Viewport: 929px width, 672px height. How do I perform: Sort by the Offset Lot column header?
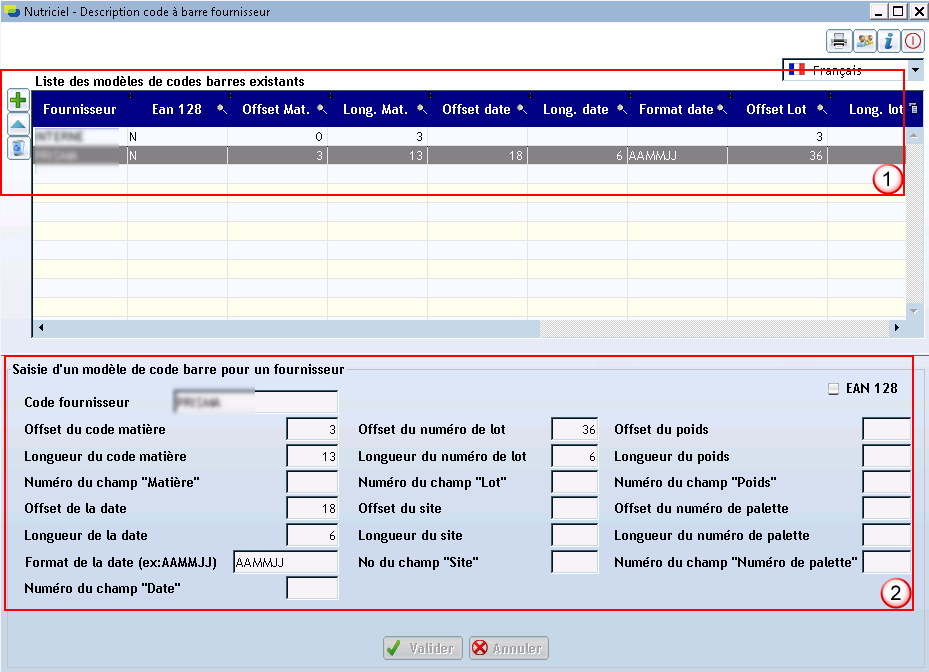click(x=776, y=110)
